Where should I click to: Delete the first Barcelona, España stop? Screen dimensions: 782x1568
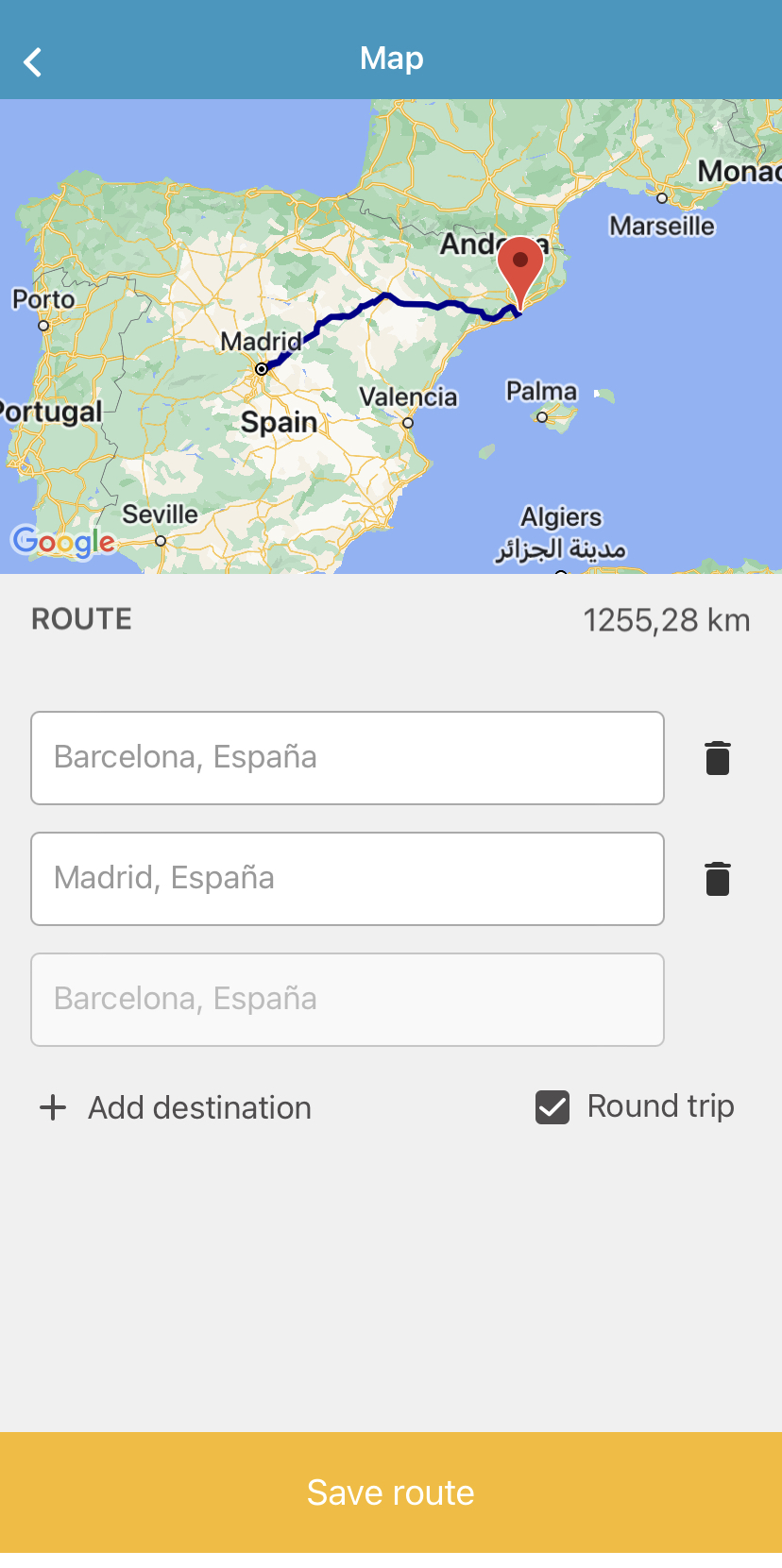click(718, 758)
